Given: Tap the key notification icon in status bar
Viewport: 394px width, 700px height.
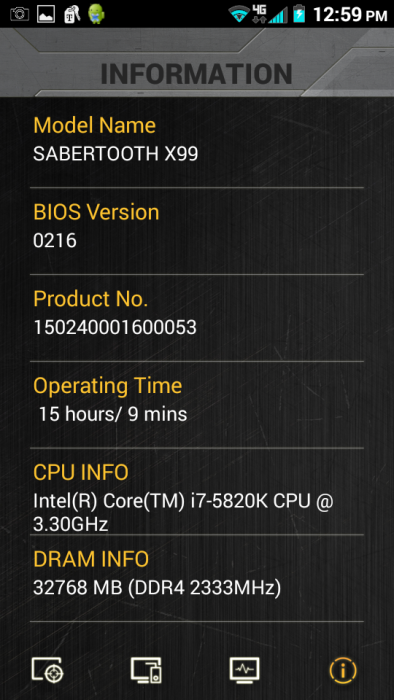Looking at the screenshot, I should pyautogui.click(x=71, y=14).
